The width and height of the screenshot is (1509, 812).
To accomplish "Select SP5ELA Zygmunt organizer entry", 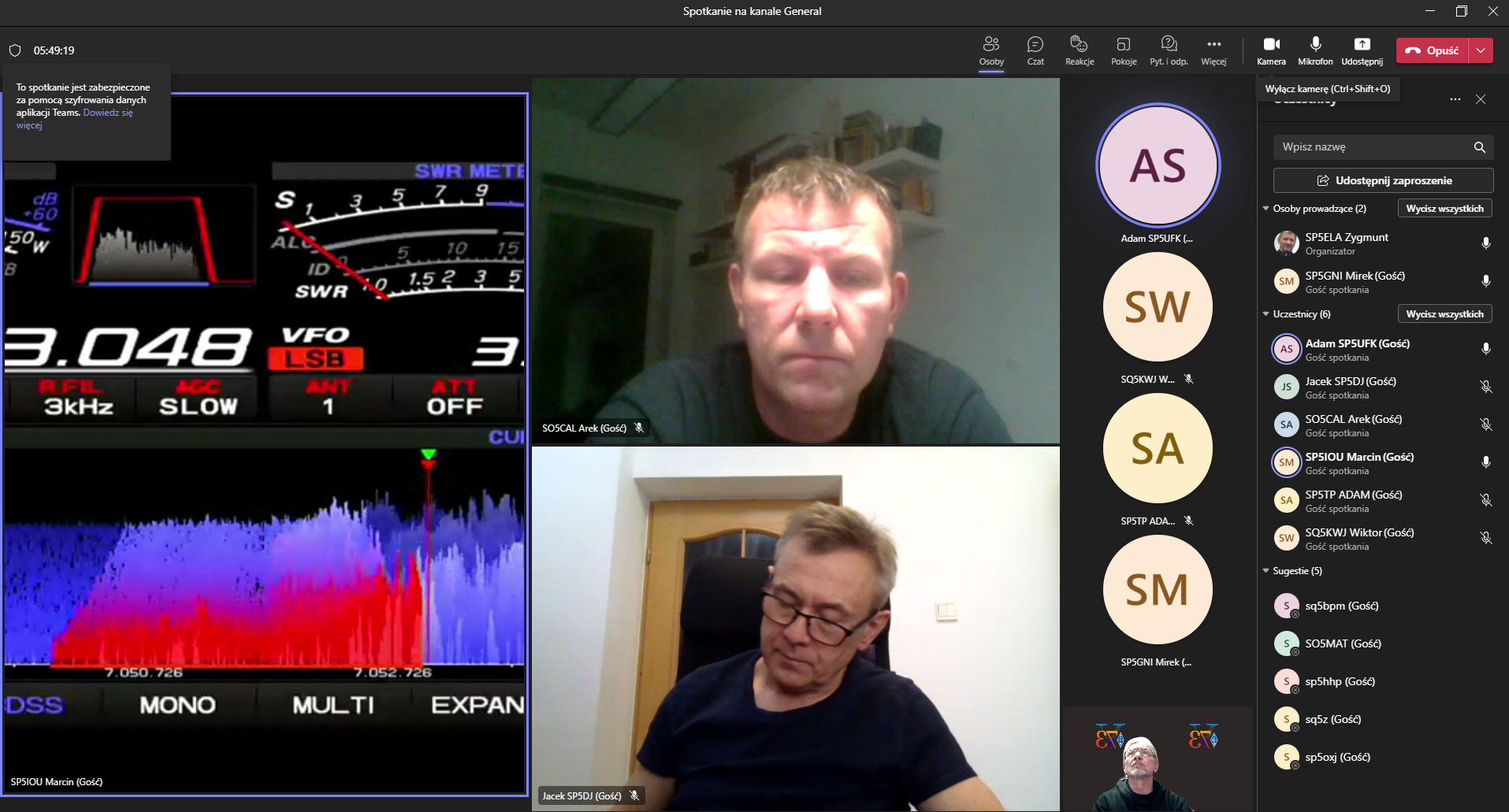I will [1383, 243].
